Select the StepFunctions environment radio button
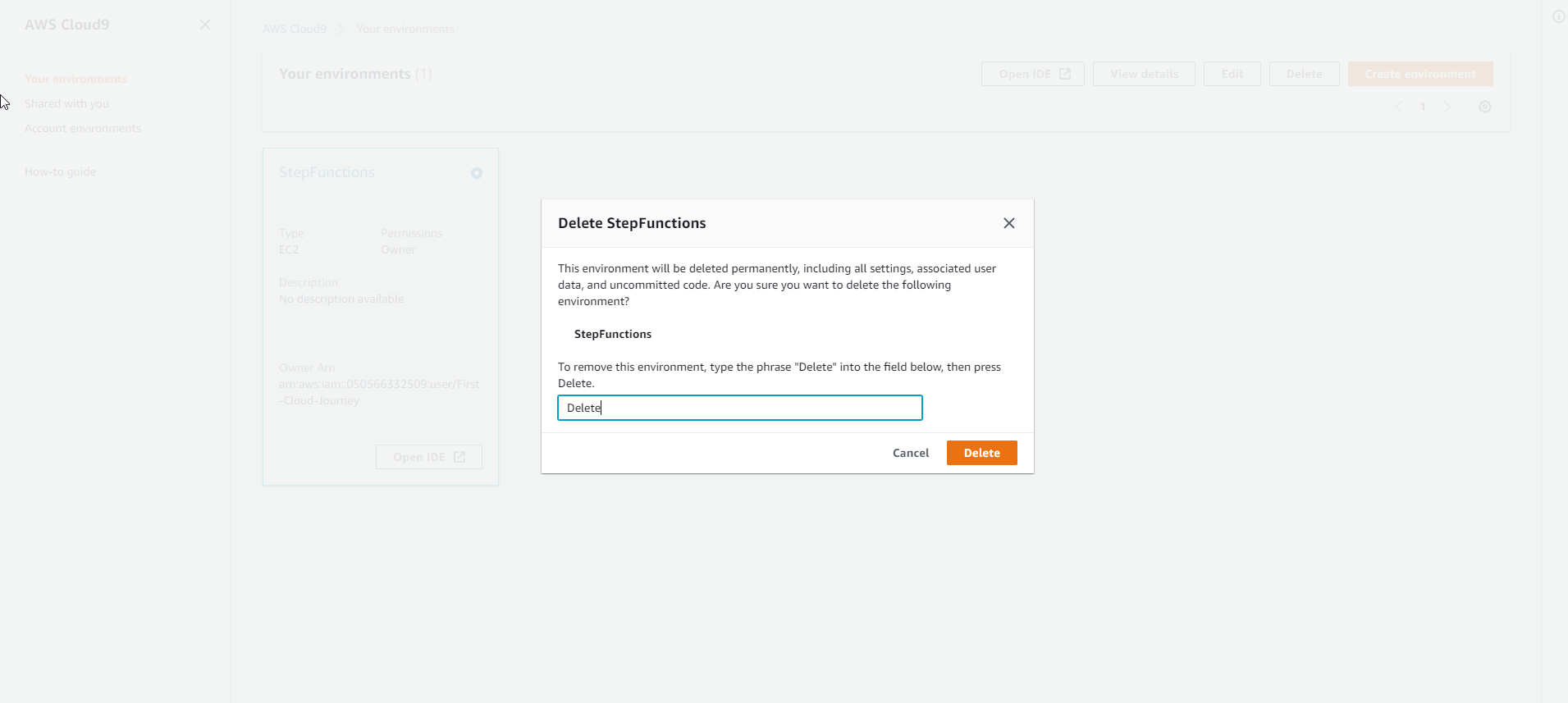The width and height of the screenshot is (1568, 703). pos(477,173)
